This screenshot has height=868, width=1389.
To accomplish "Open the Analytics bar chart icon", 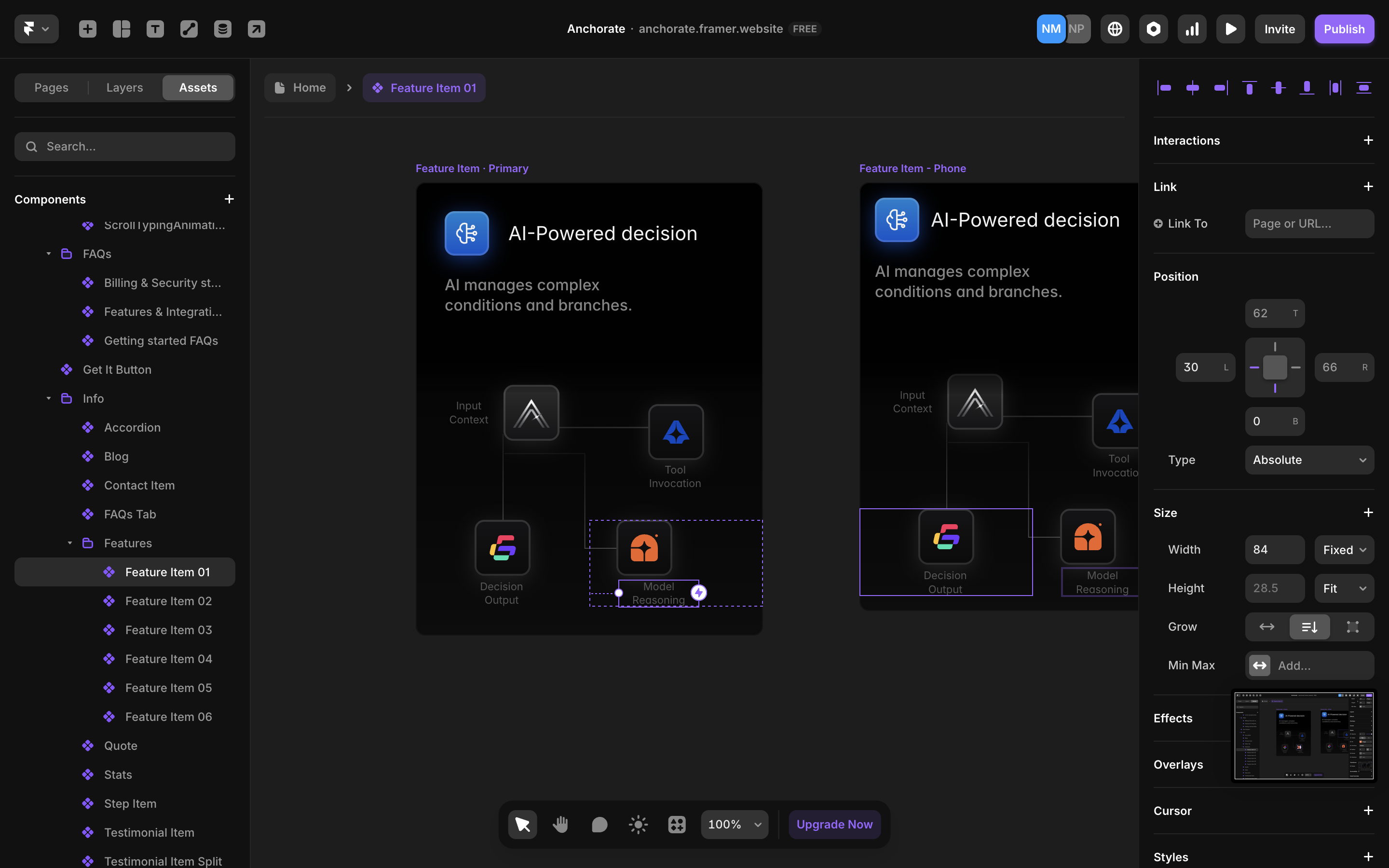I will tap(1192, 29).
